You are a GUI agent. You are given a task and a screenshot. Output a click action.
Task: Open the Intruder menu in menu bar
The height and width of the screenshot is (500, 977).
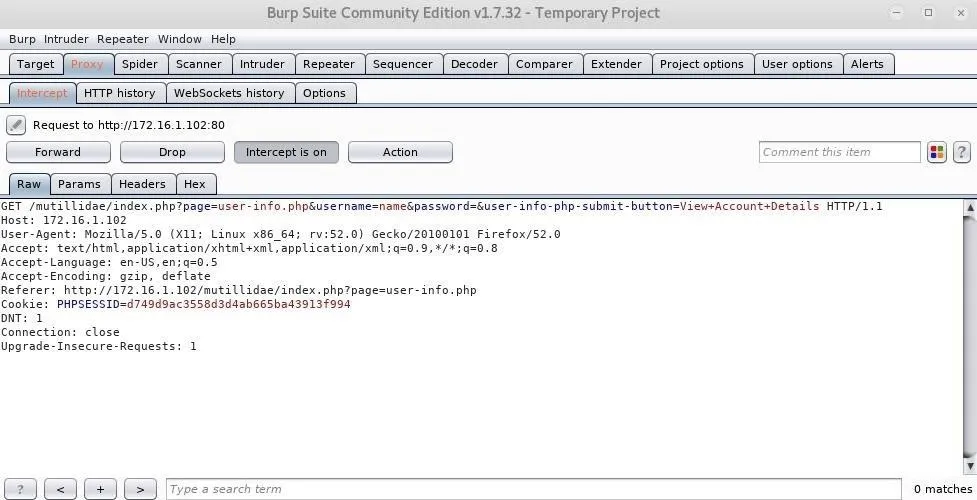66,39
